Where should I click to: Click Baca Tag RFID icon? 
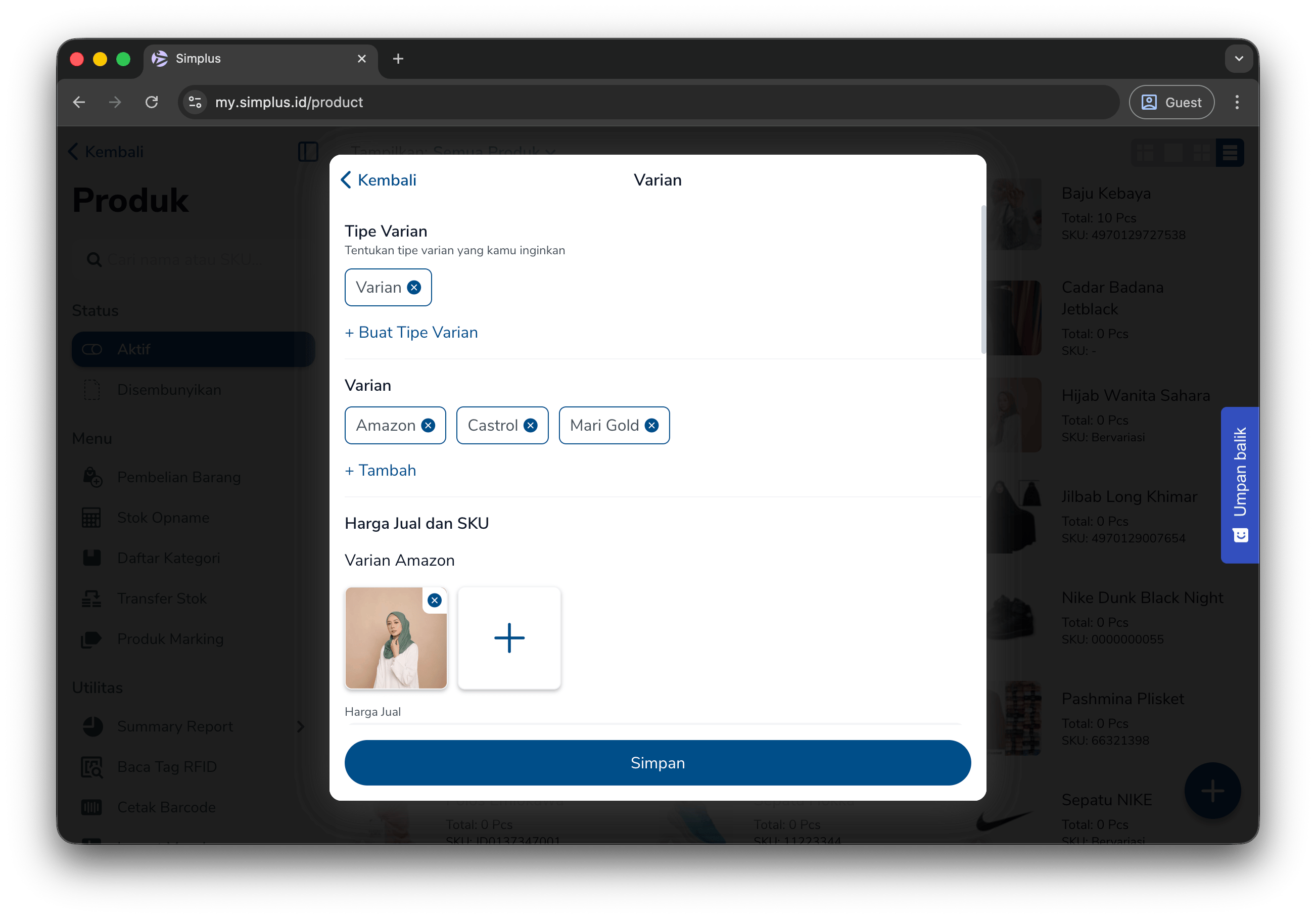tap(91, 767)
